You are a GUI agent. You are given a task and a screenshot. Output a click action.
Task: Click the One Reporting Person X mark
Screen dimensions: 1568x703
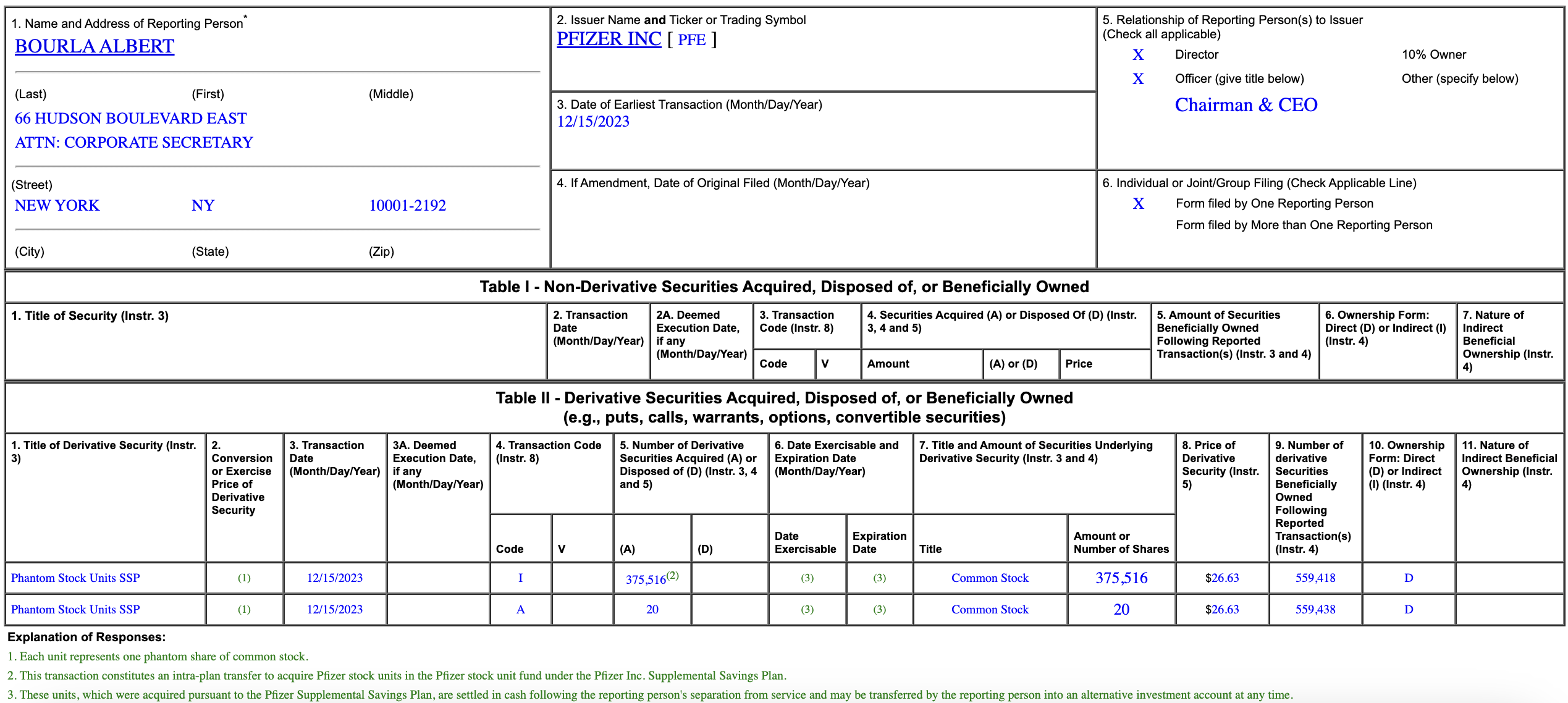[x=1138, y=204]
